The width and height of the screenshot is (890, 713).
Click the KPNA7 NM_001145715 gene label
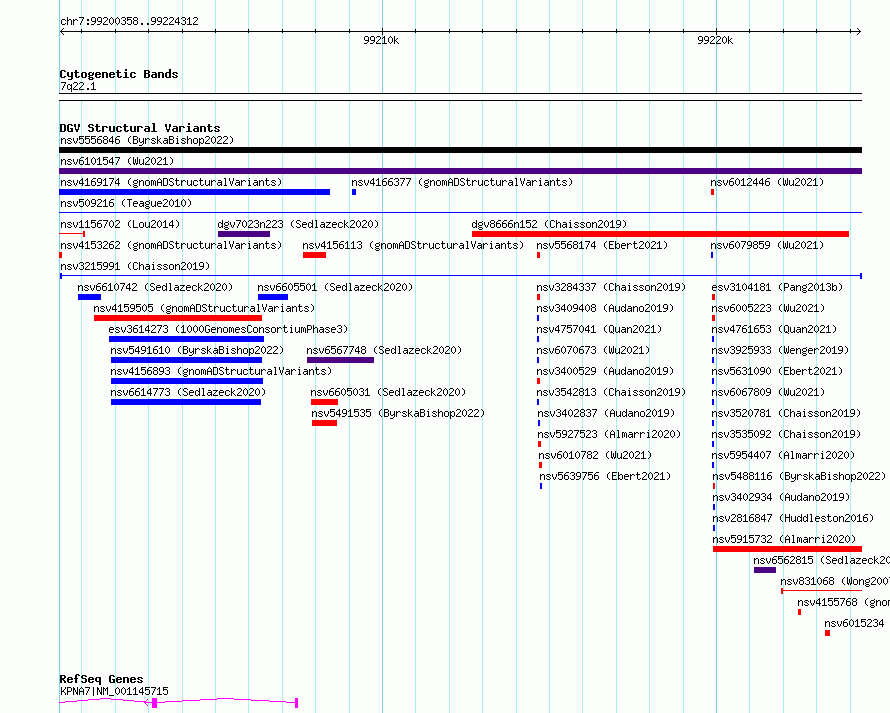(x=114, y=691)
